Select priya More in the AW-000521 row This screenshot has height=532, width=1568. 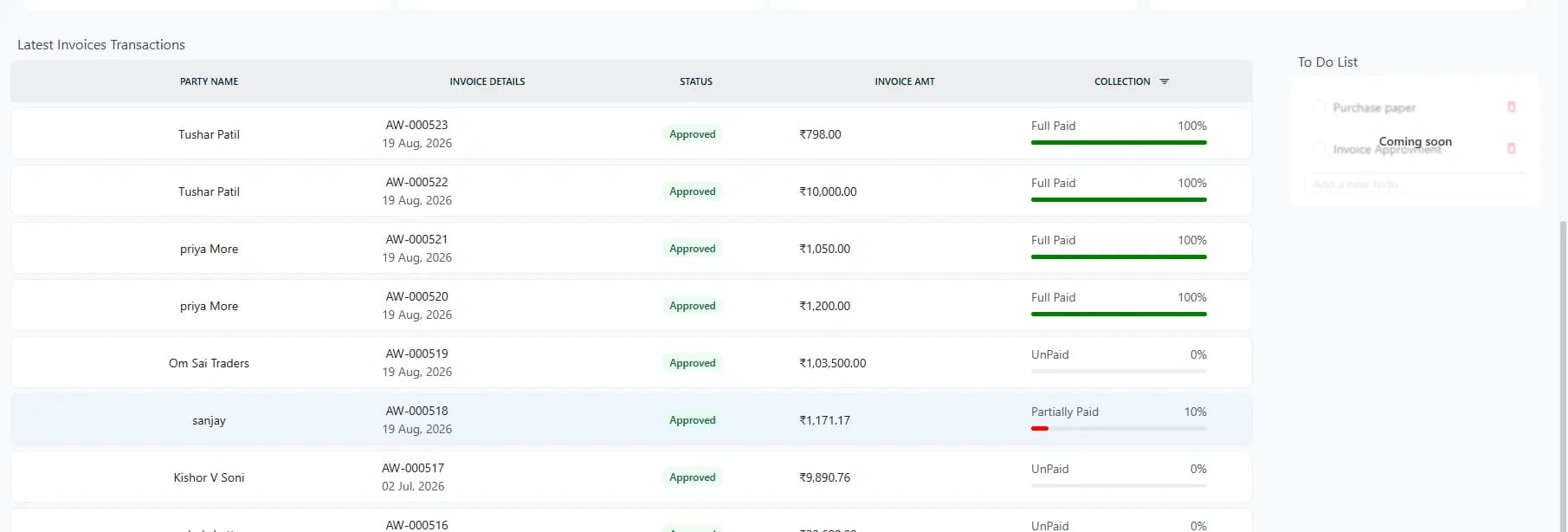tap(209, 249)
